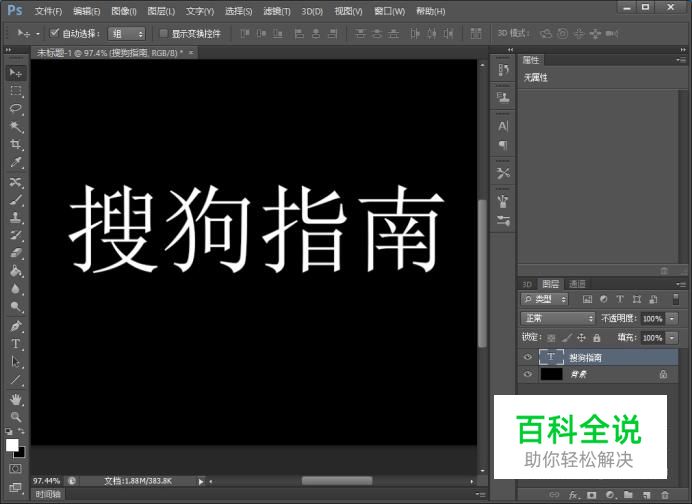This screenshot has height=504, width=692.
Task: Enable the 显示变换控件 checkbox
Action: [163, 33]
